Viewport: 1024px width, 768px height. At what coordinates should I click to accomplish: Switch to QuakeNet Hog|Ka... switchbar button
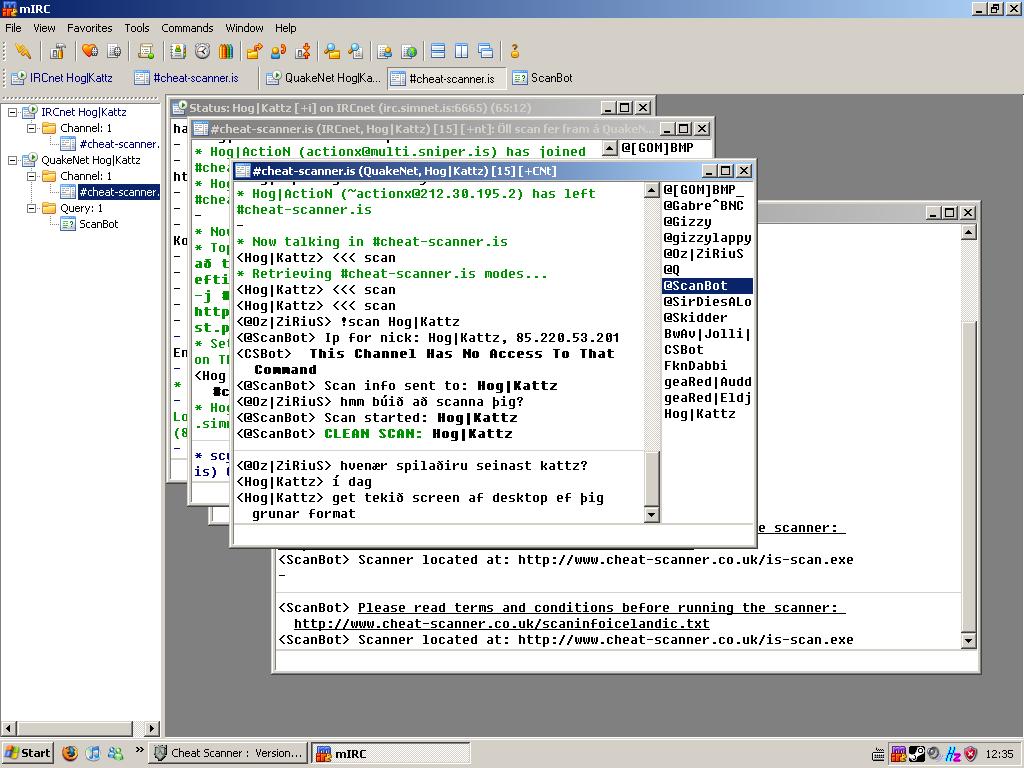(324, 78)
